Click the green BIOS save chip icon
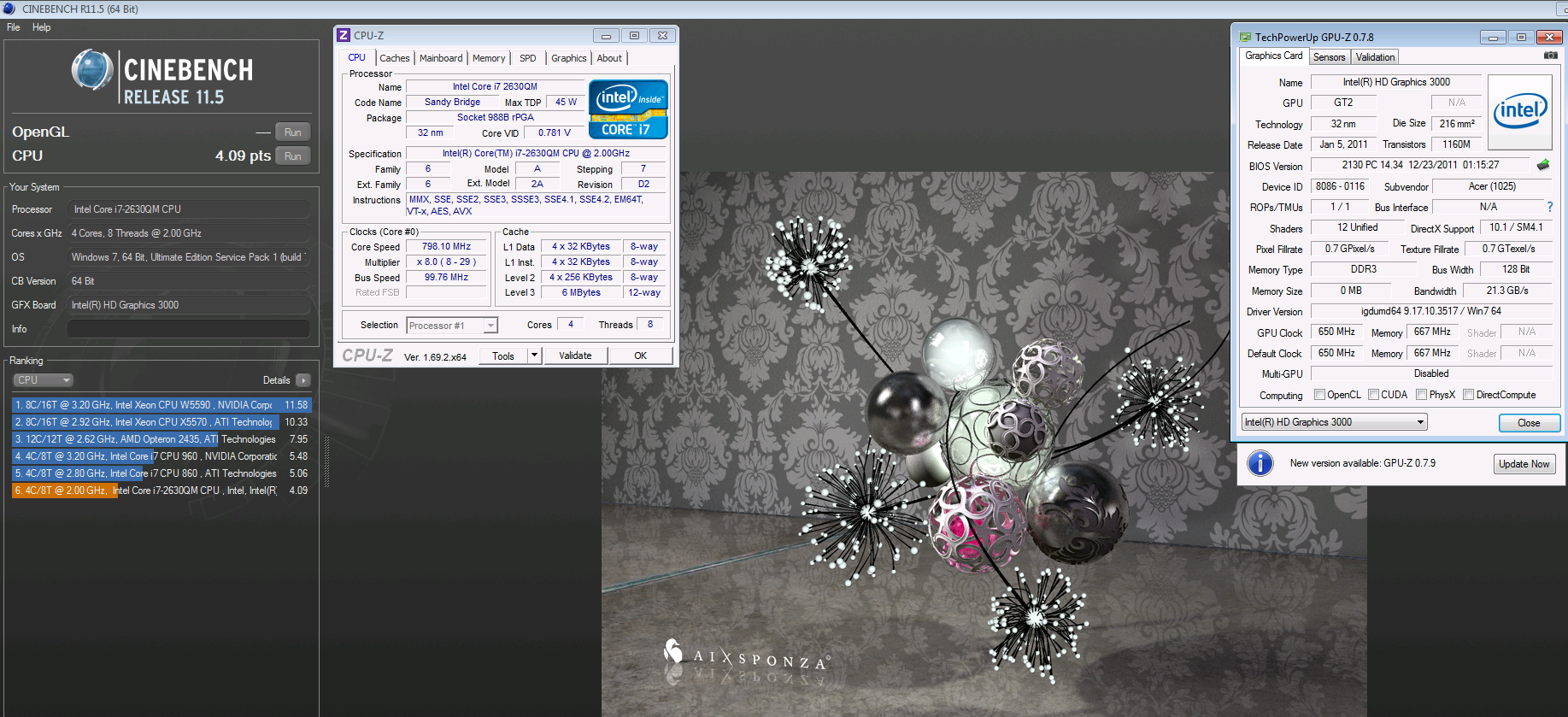 click(x=1543, y=164)
